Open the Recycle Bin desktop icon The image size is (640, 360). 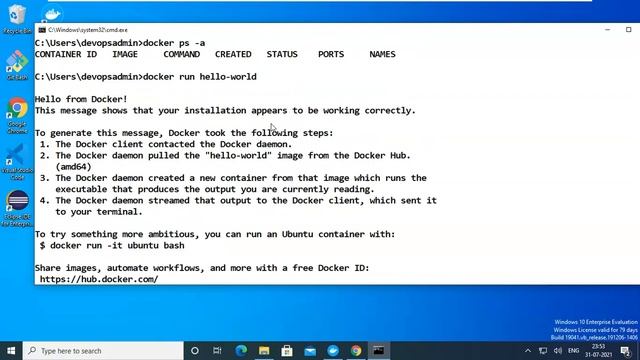point(17,18)
